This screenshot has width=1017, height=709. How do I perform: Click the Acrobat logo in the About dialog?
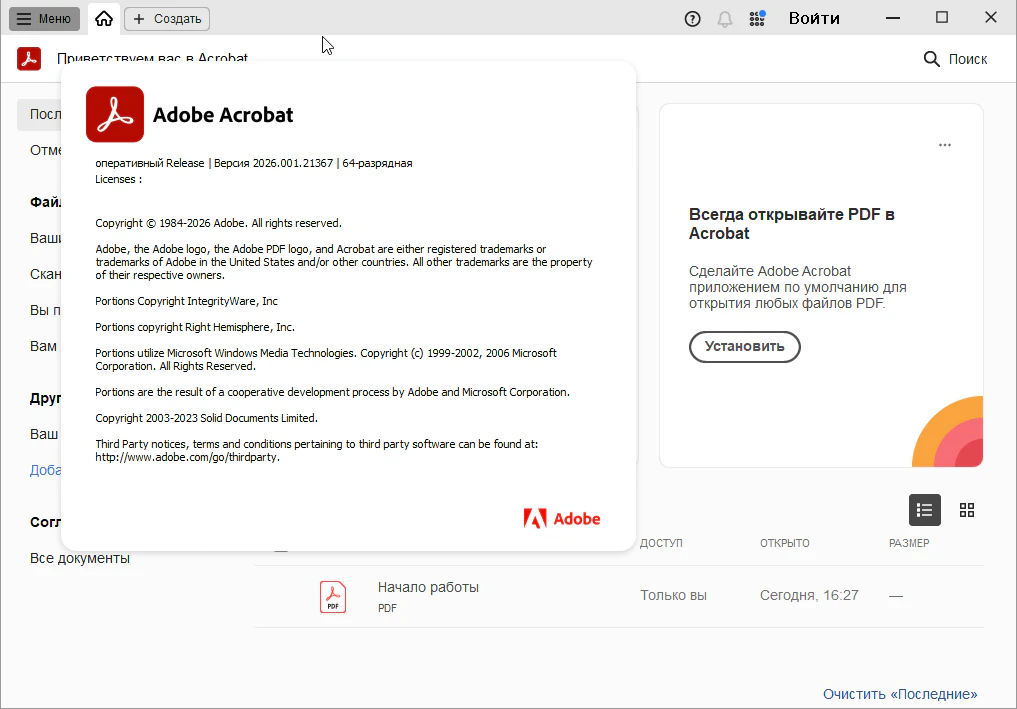click(x=115, y=115)
